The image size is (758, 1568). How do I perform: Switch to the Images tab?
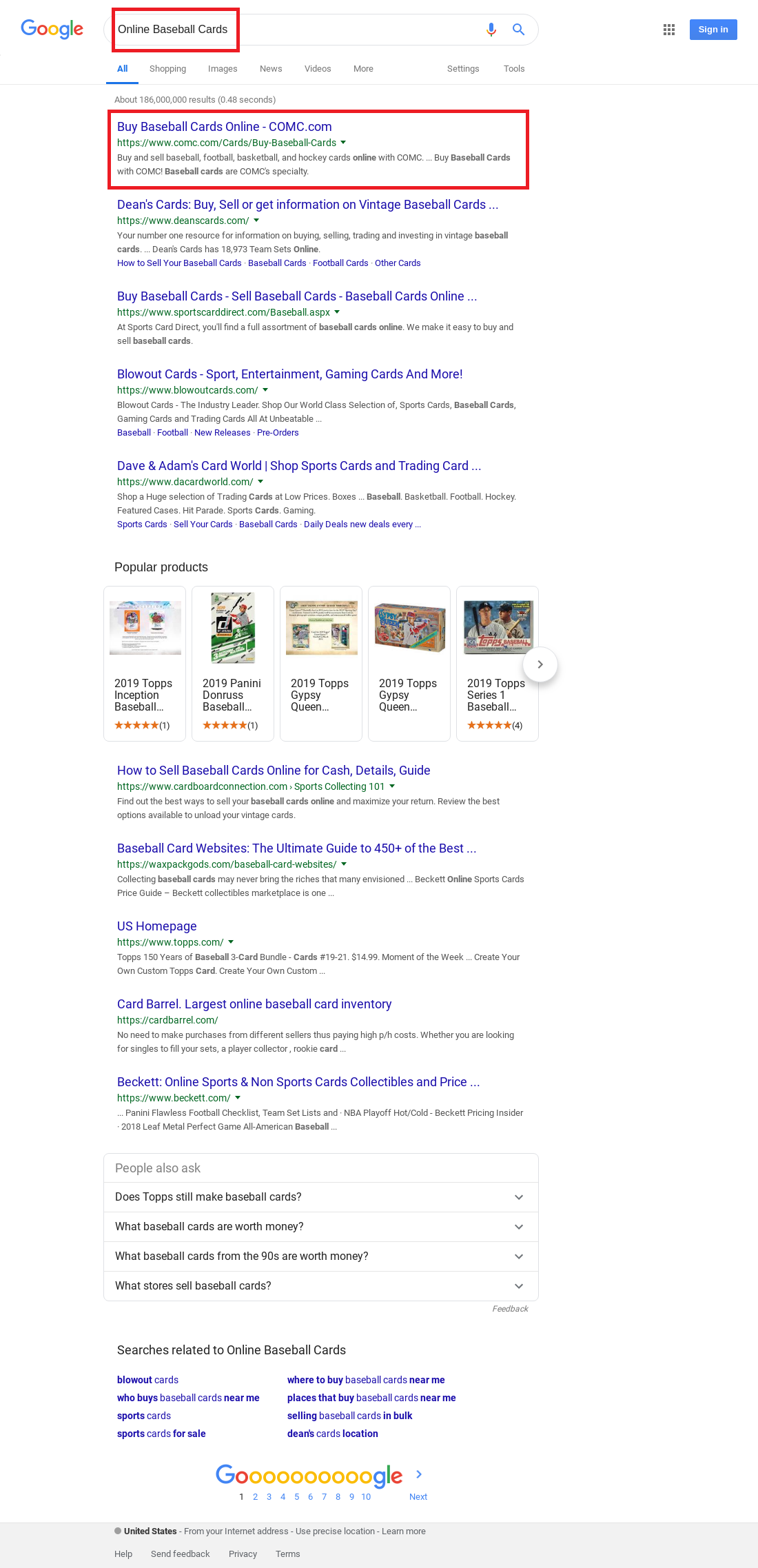pyautogui.click(x=223, y=69)
